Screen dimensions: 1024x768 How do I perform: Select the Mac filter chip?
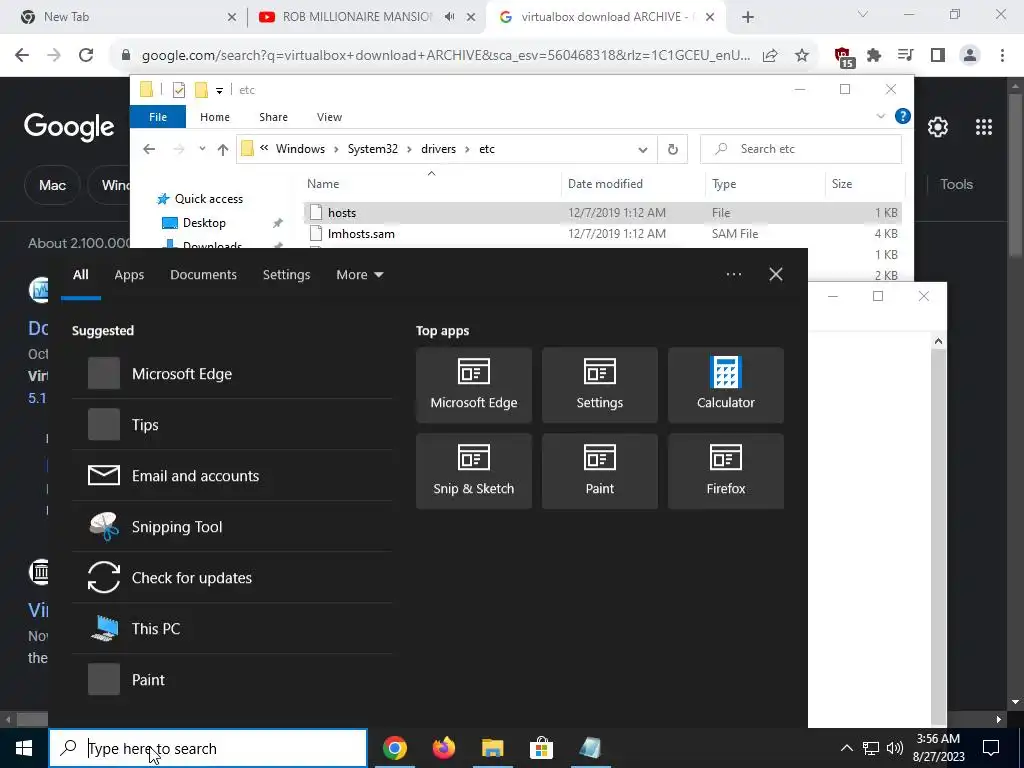click(x=52, y=185)
